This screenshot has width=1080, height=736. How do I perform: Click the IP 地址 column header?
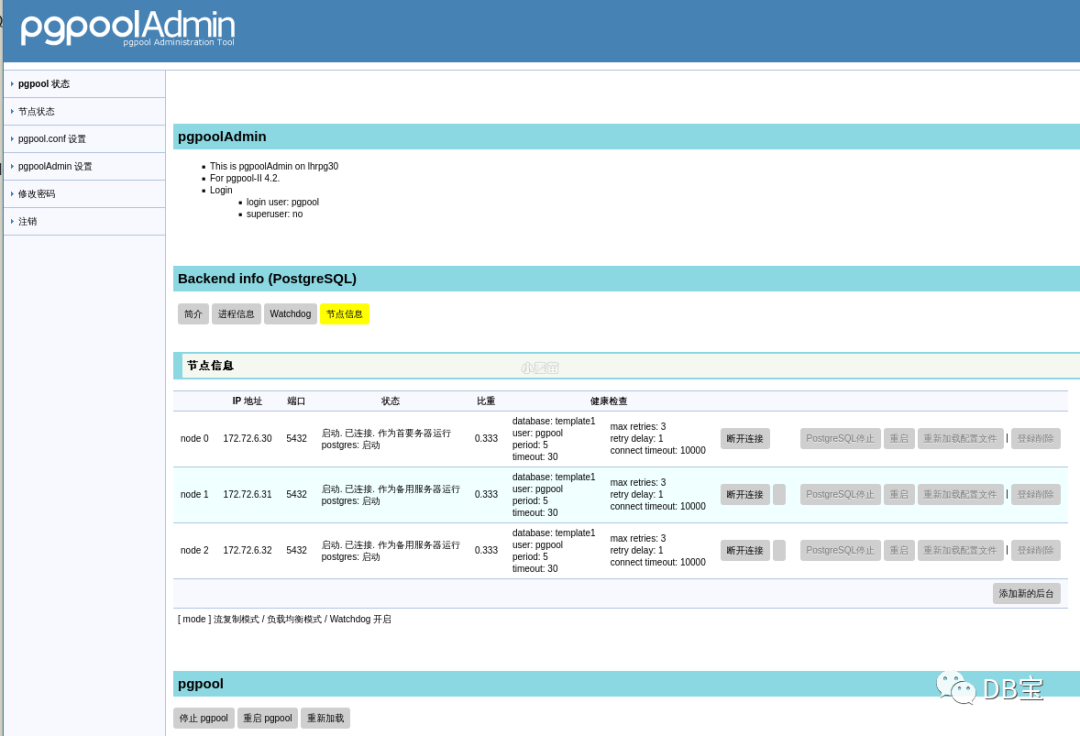click(x=247, y=401)
